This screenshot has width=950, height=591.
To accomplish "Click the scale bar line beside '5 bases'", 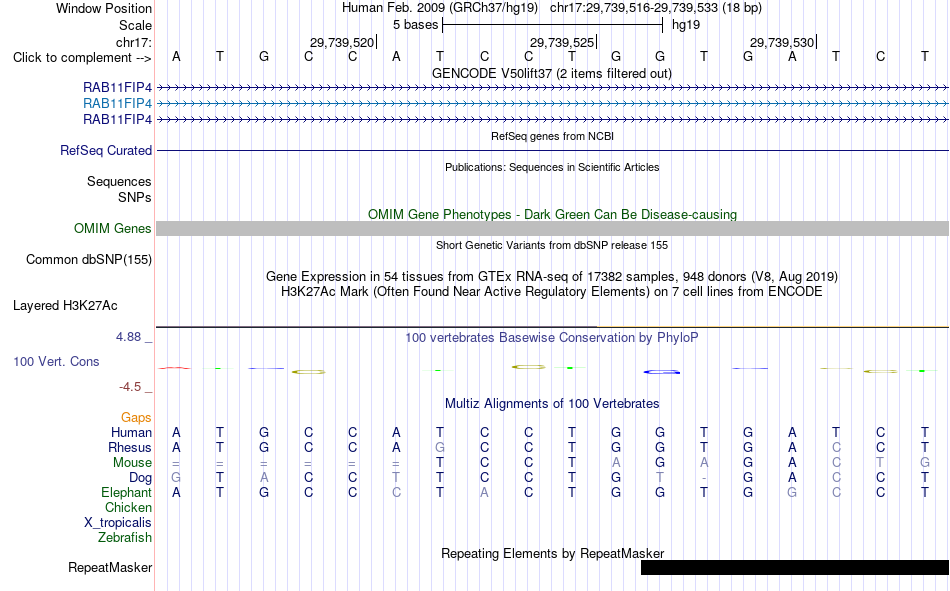I will 553,25.
